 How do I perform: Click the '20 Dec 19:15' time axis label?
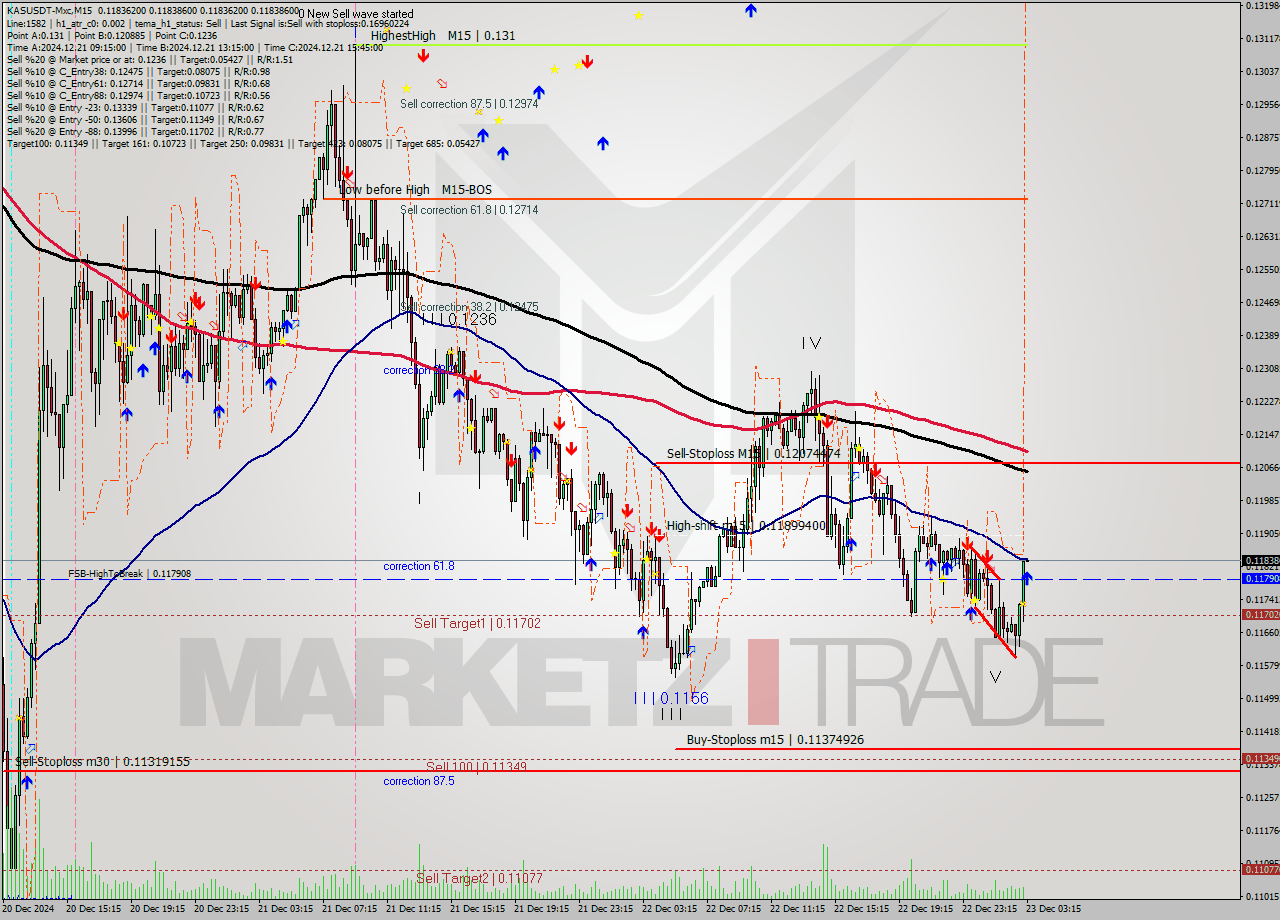point(158,908)
